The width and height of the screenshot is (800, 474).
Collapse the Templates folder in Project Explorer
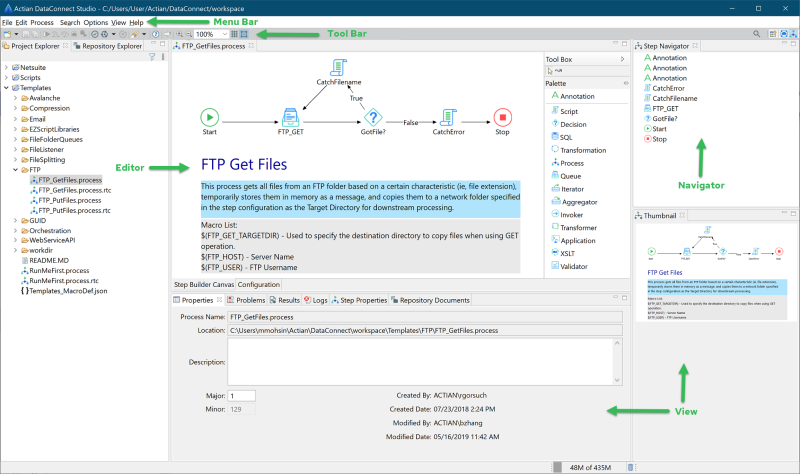pos(9,87)
